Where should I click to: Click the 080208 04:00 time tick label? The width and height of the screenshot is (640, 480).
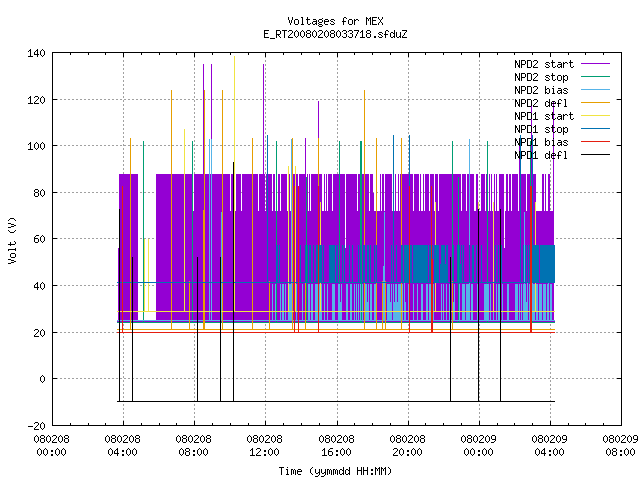coord(122,445)
